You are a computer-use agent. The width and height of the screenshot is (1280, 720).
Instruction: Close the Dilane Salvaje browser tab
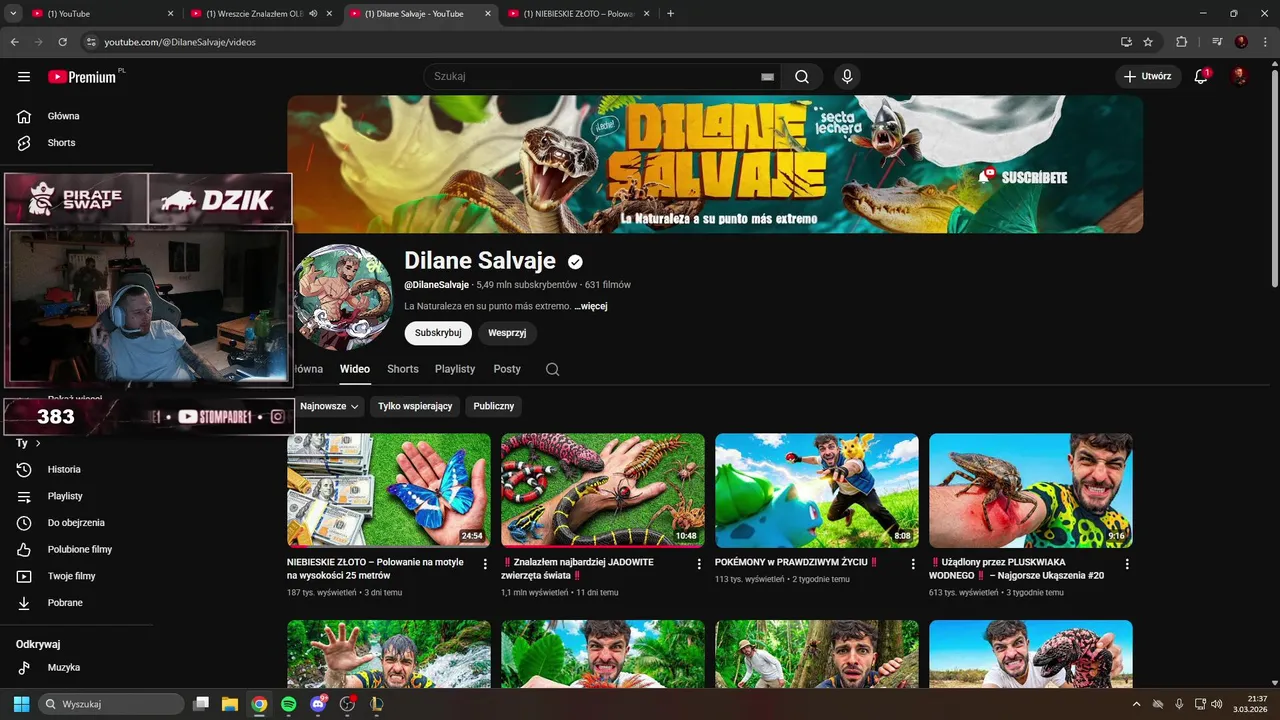488,14
